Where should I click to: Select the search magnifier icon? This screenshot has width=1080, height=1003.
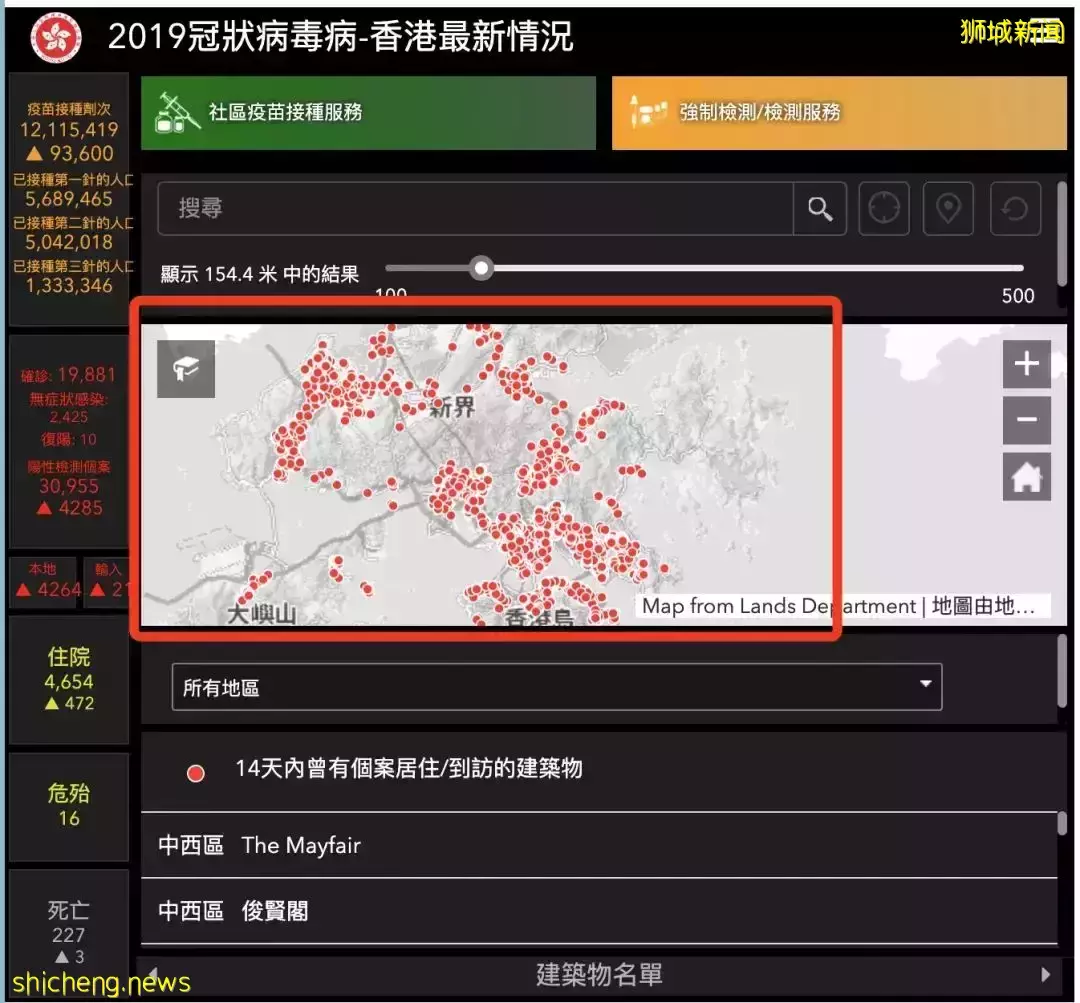pyautogui.click(x=820, y=208)
